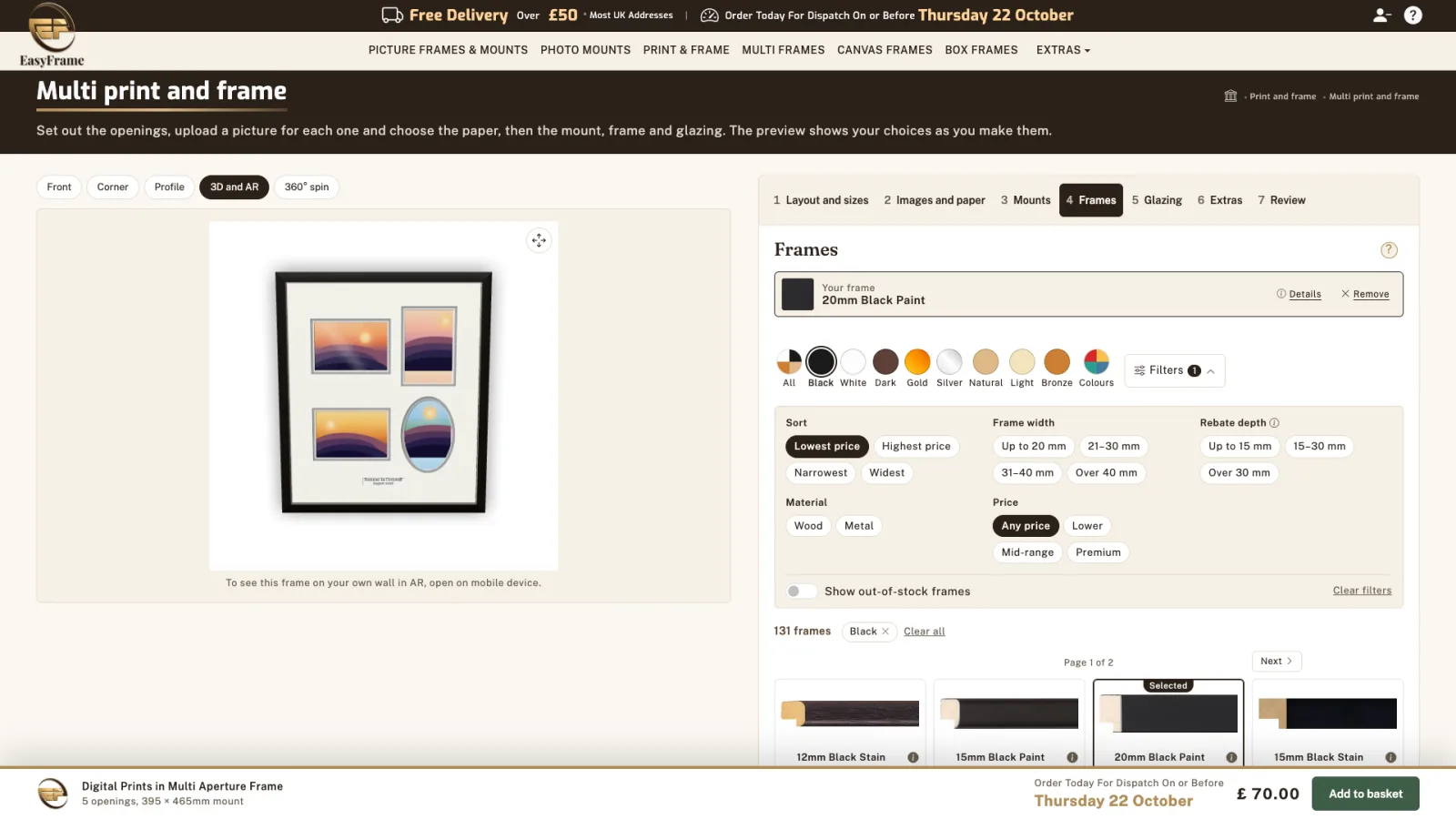Toggle Show out-of-stock frames switch
The height and width of the screenshot is (819, 1456).
801,591
